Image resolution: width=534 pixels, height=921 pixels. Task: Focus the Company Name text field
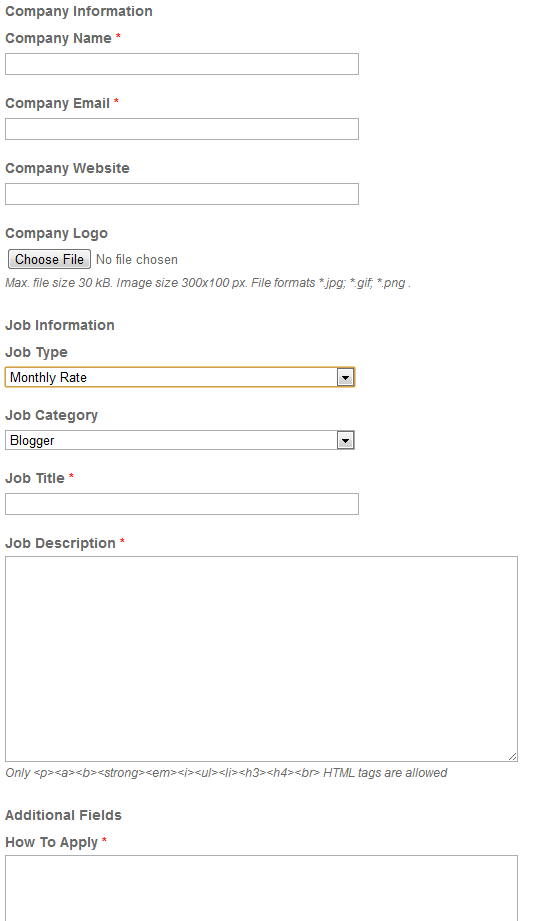(x=182, y=64)
